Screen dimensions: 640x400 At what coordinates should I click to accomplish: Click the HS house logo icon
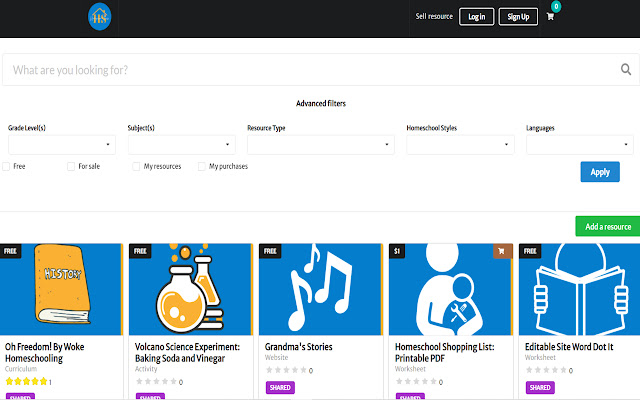[99, 16]
